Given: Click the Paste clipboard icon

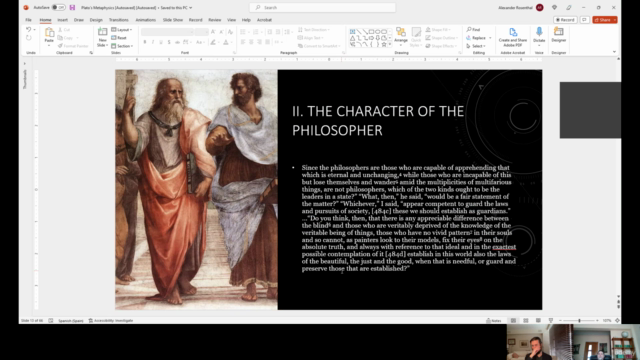Looking at the screenshot, I should click(x=49, y=33).
